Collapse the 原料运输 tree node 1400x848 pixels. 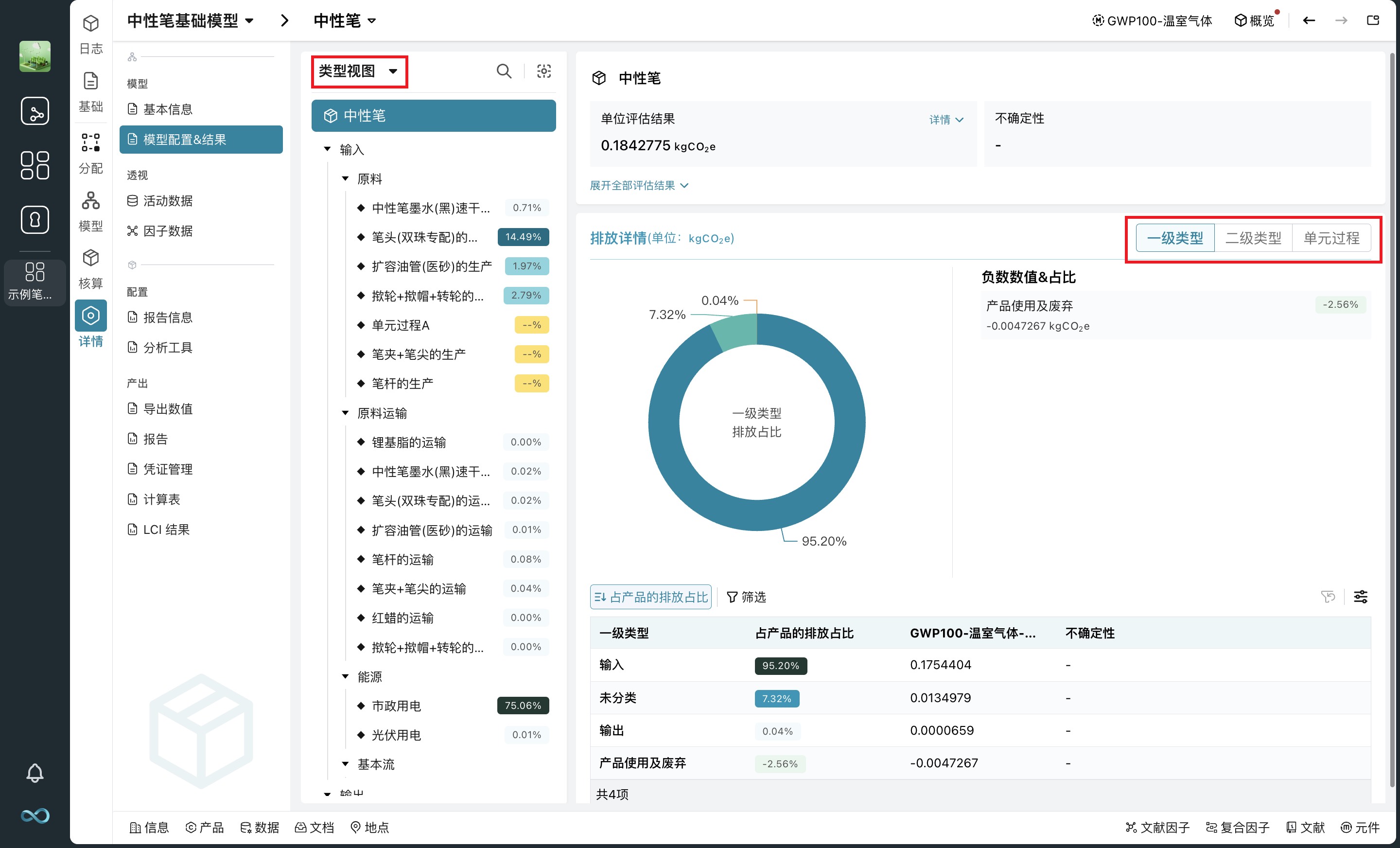(345, 413)
